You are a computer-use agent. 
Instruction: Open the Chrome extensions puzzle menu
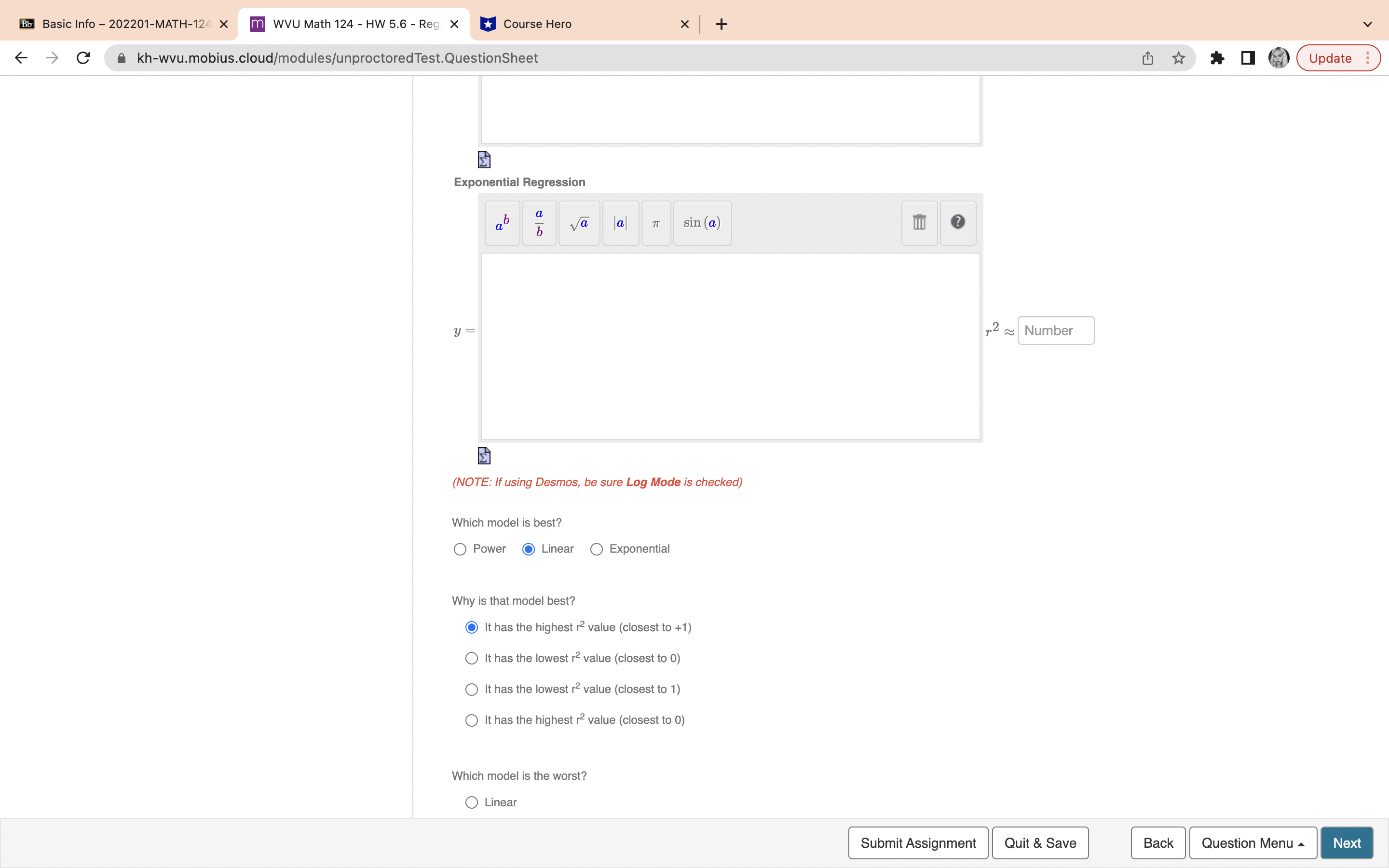pos(1217,57)
